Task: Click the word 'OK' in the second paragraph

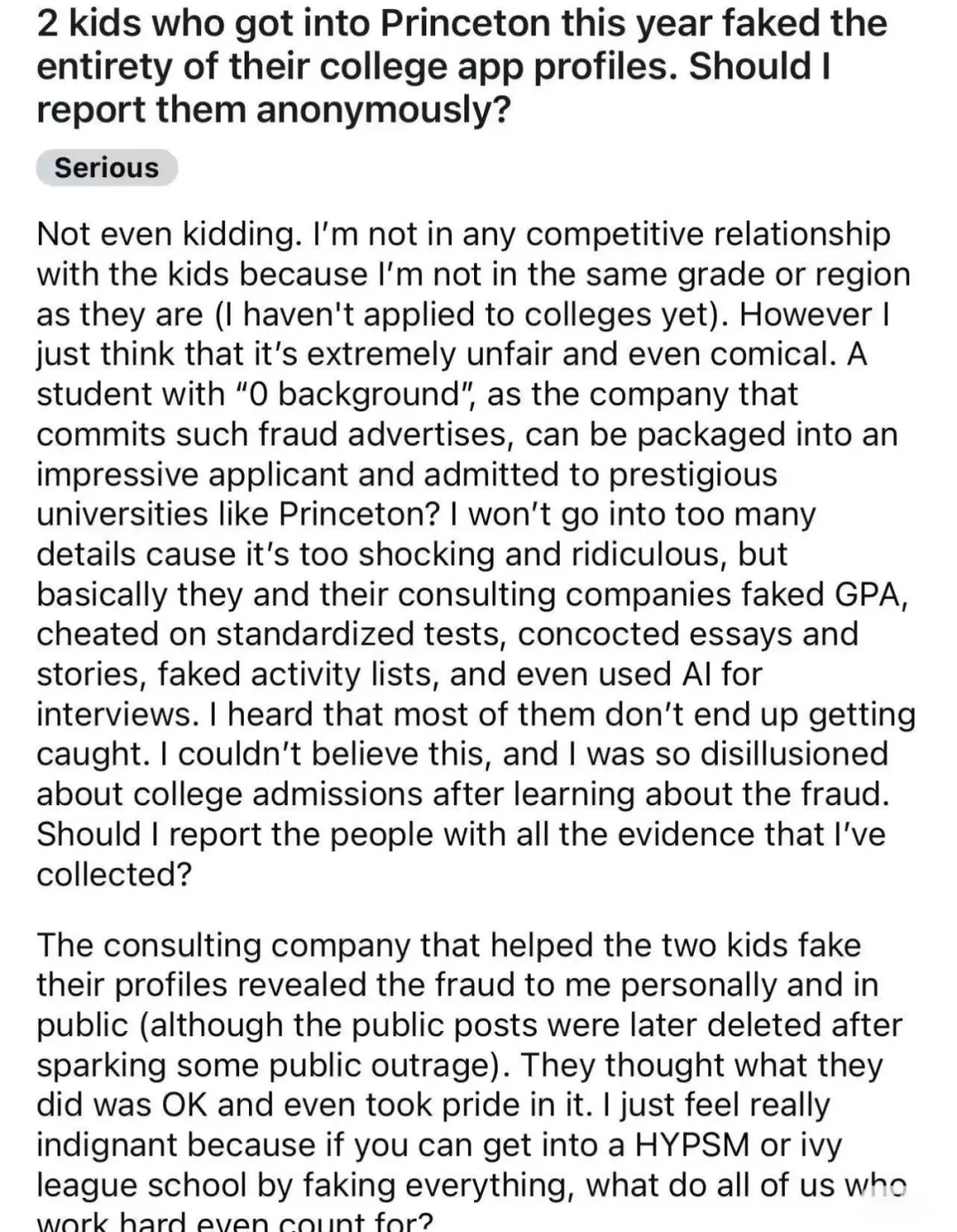Action: [183, 1104]
